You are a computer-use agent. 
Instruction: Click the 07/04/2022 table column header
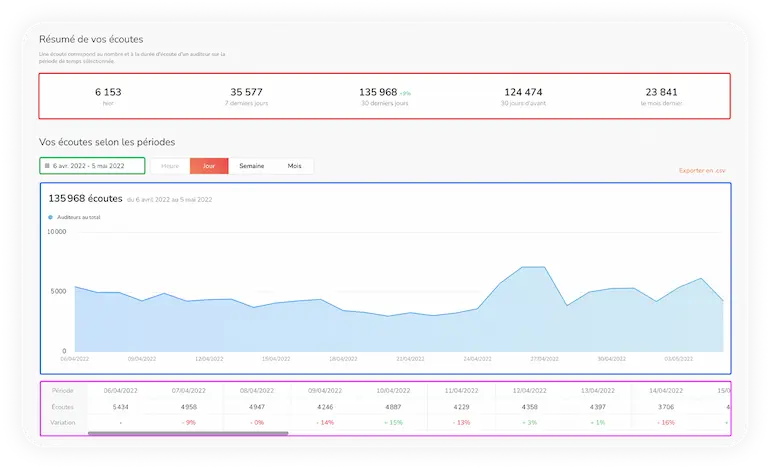click(189, 391)
